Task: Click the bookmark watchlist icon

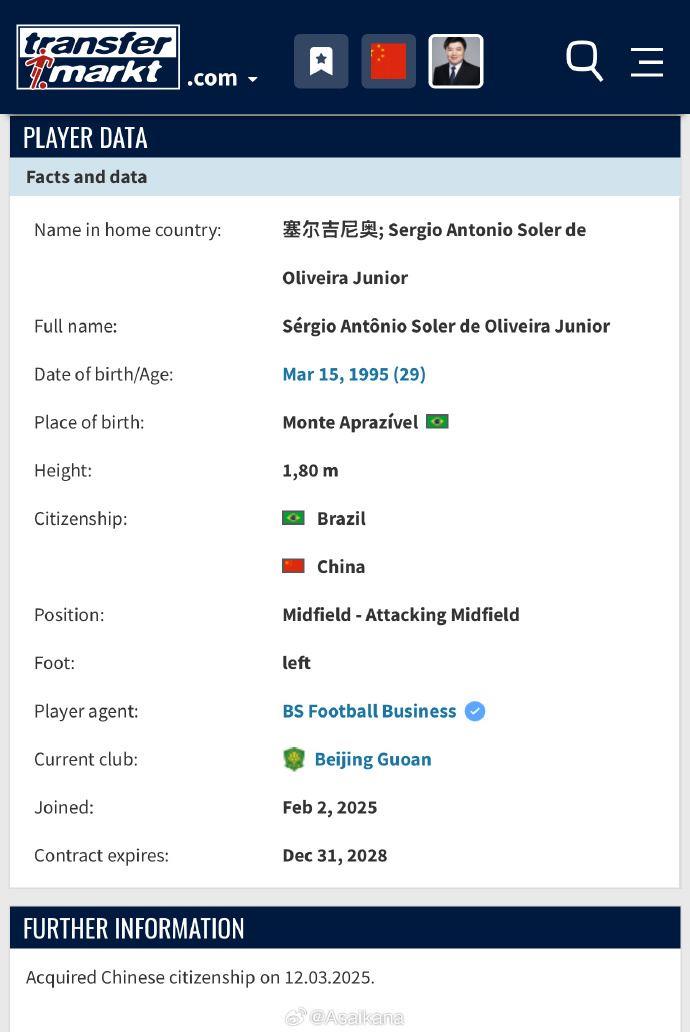Action: [321, 61]
